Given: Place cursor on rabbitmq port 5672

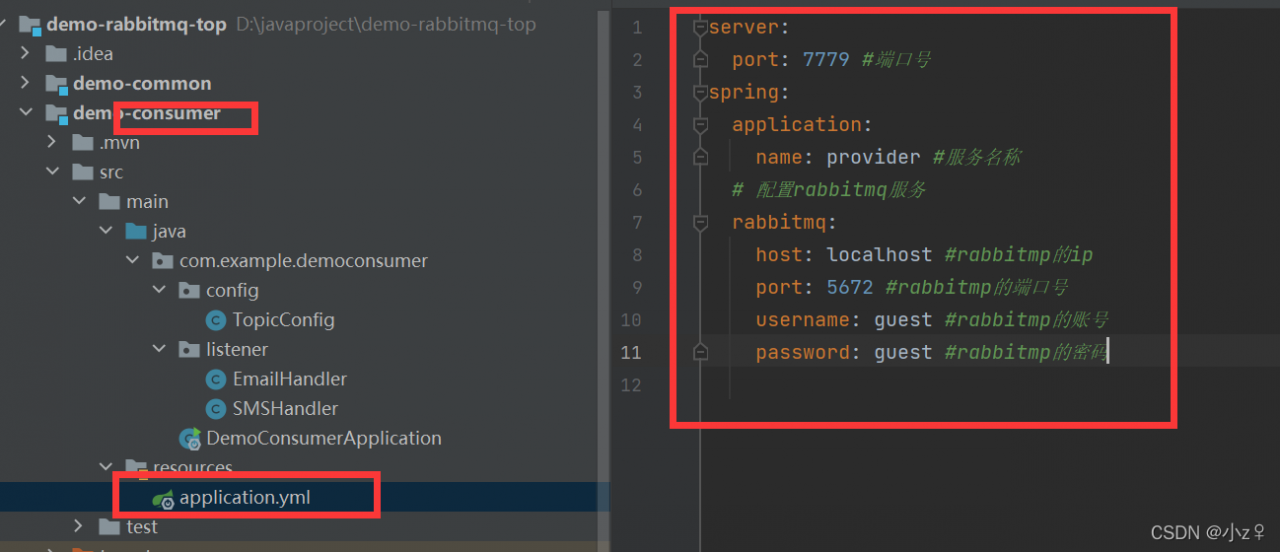Looking at the screenshot, I should coord(850,287).
